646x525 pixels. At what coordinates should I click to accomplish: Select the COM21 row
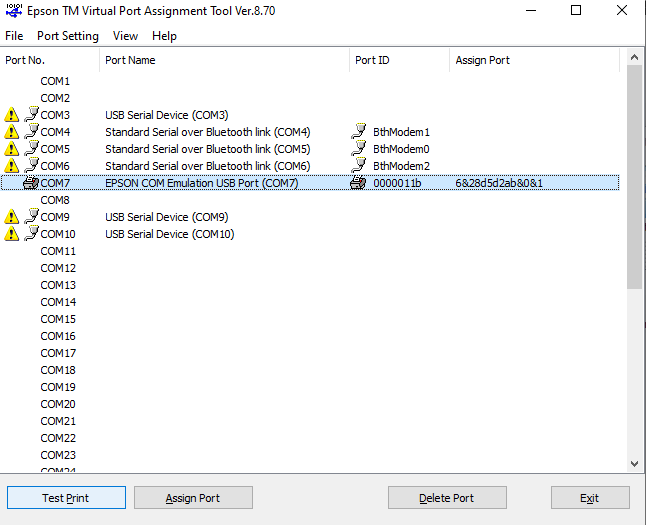(x=310, y=421)
